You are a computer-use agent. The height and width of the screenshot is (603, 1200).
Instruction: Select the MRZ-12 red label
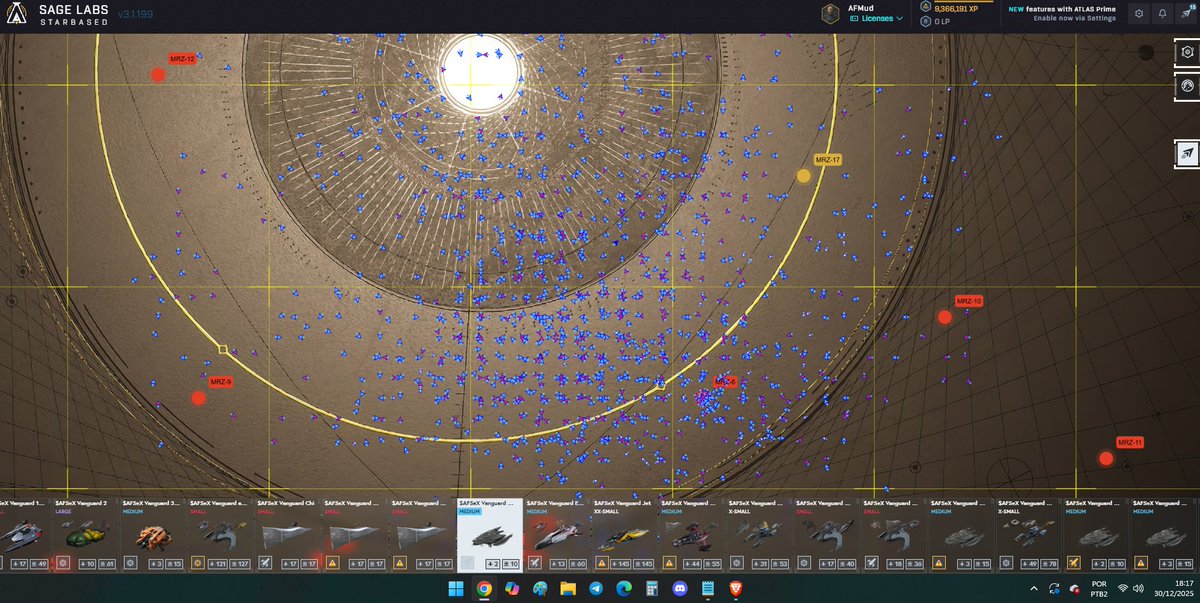(182, 59)
